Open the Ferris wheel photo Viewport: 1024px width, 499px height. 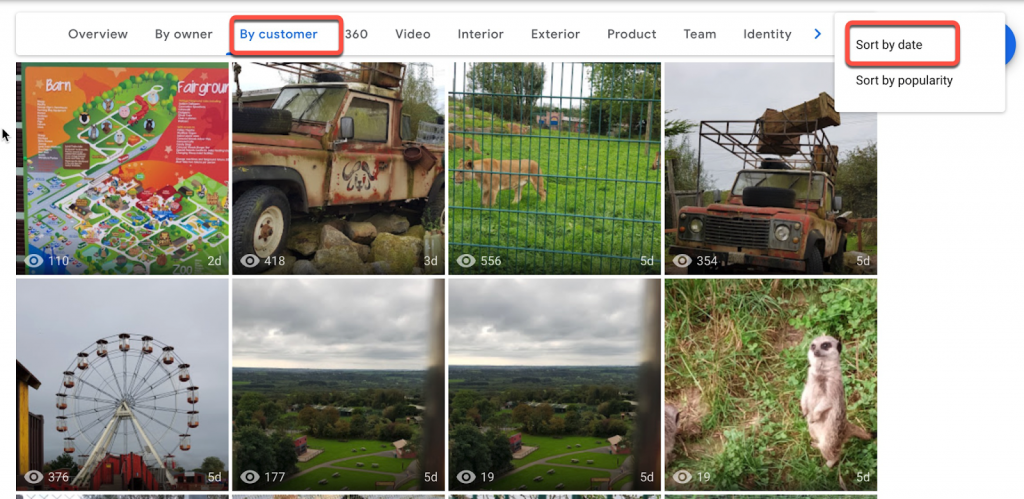[122, 385]
